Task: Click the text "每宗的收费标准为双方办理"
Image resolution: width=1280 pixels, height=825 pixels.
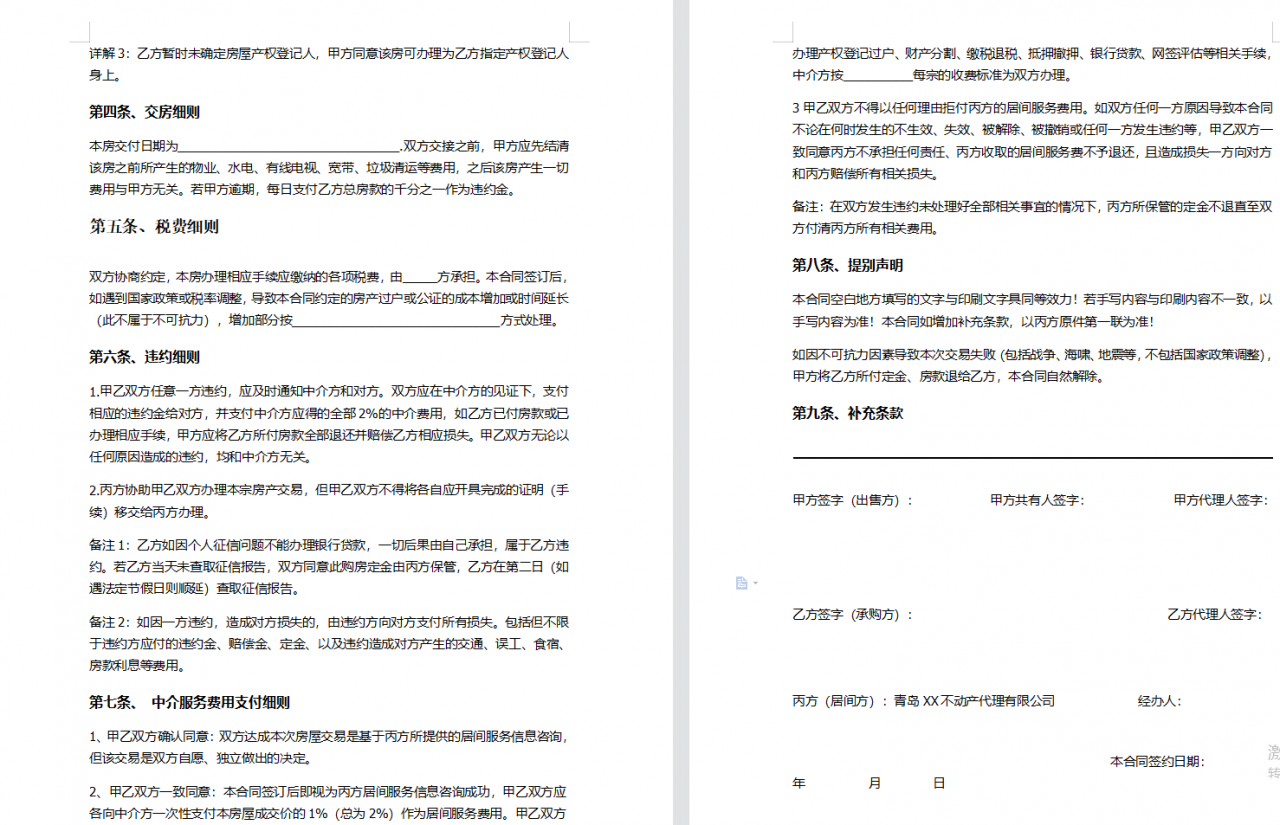Action: (991, 75)
